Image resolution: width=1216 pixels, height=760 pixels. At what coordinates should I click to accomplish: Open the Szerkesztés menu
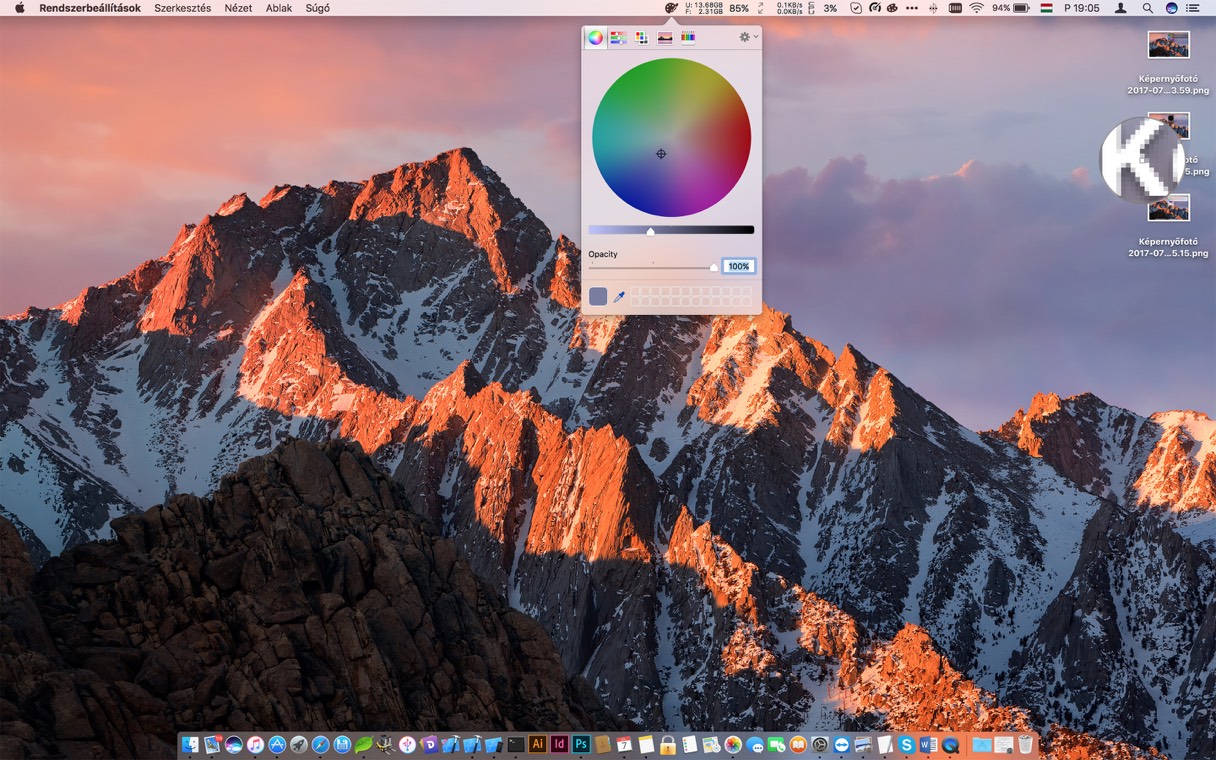point(182,8)
